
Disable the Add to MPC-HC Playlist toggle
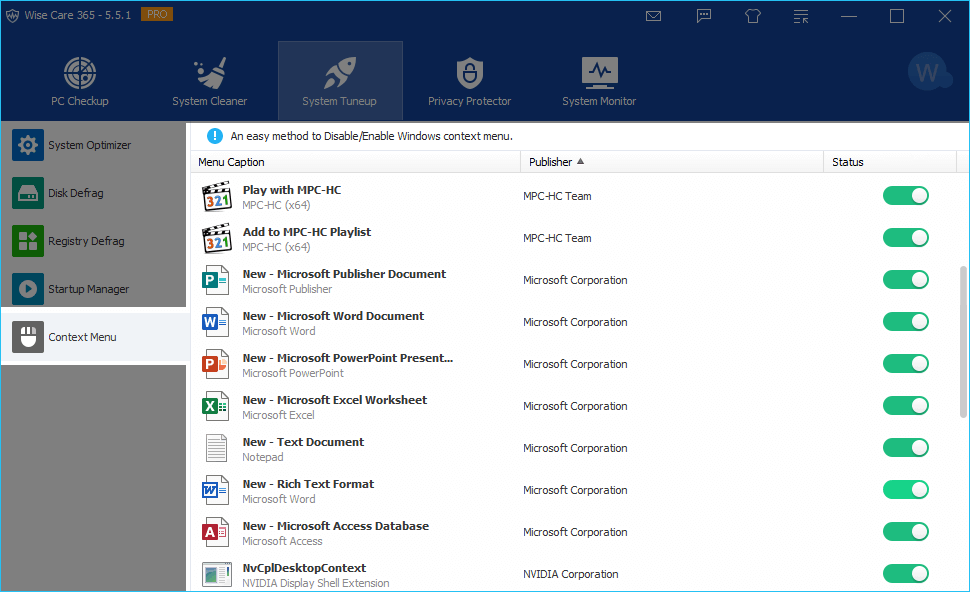[x=906, y=238]
